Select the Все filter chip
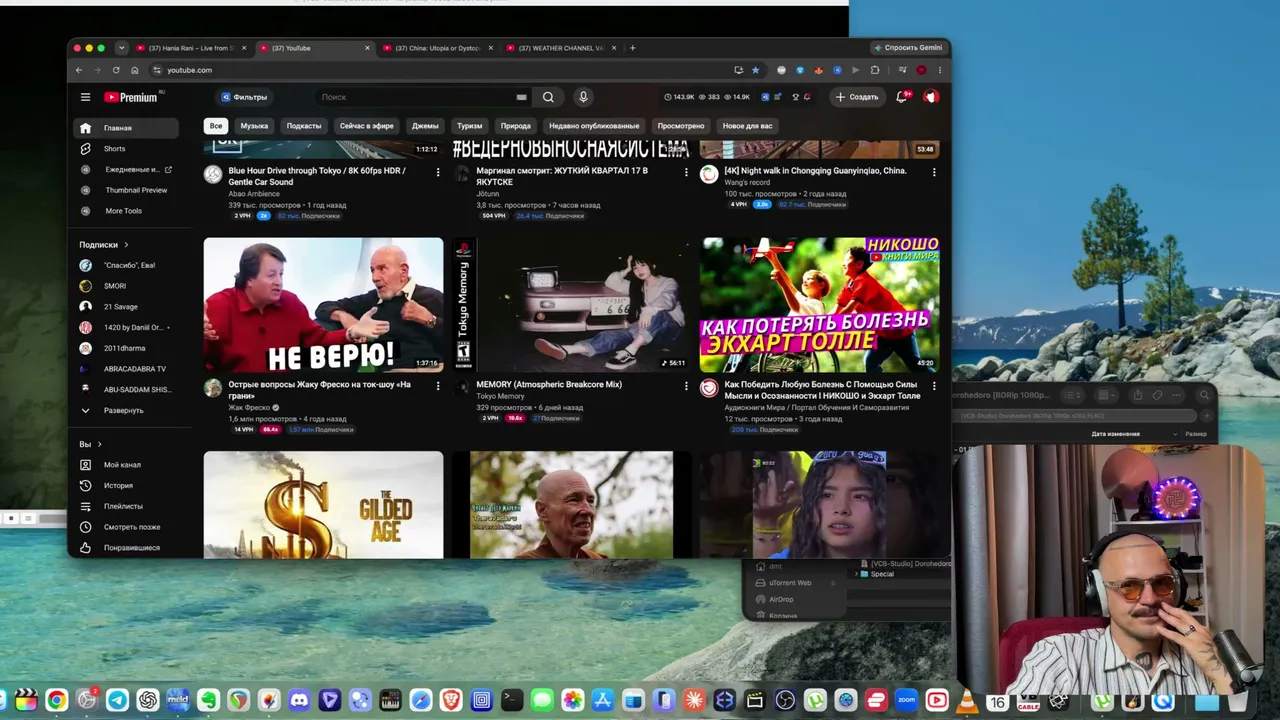Image resolution: width=1280 pixels, height=720 pixels. click(x=216, y=126)
